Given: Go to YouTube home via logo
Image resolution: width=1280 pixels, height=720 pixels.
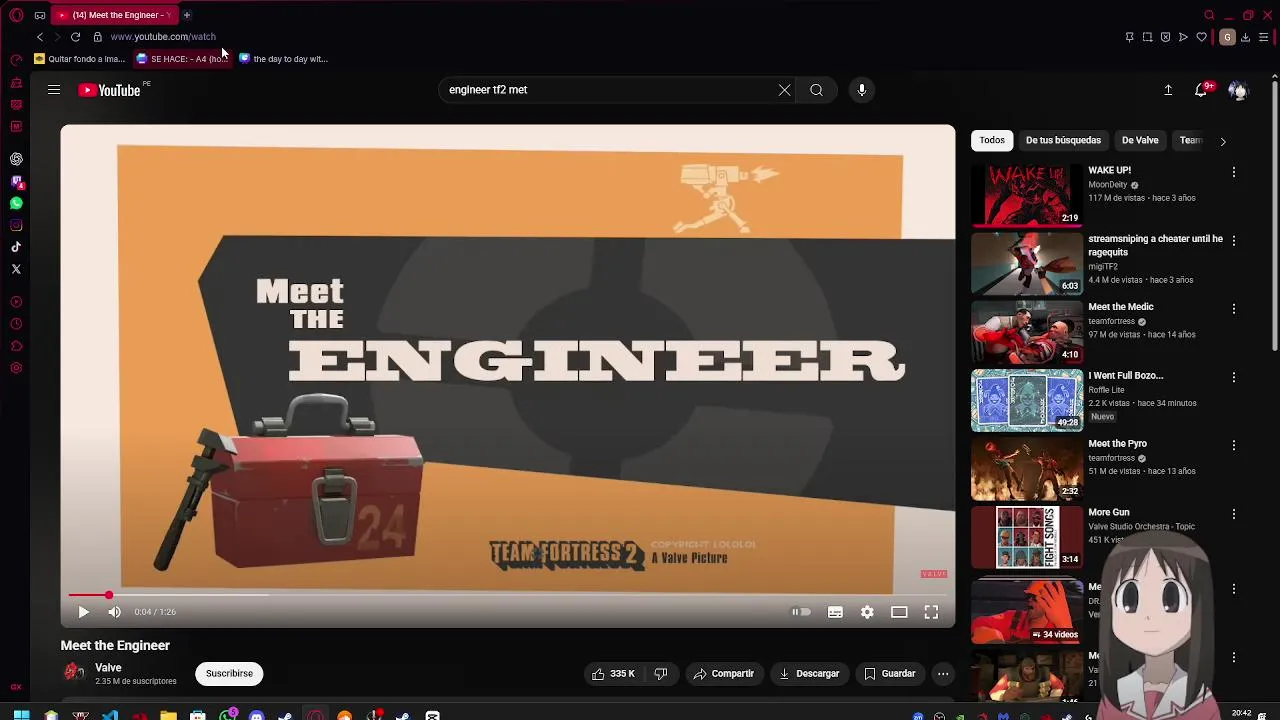Looking at the screenshot, I should [x=110, y=90].
